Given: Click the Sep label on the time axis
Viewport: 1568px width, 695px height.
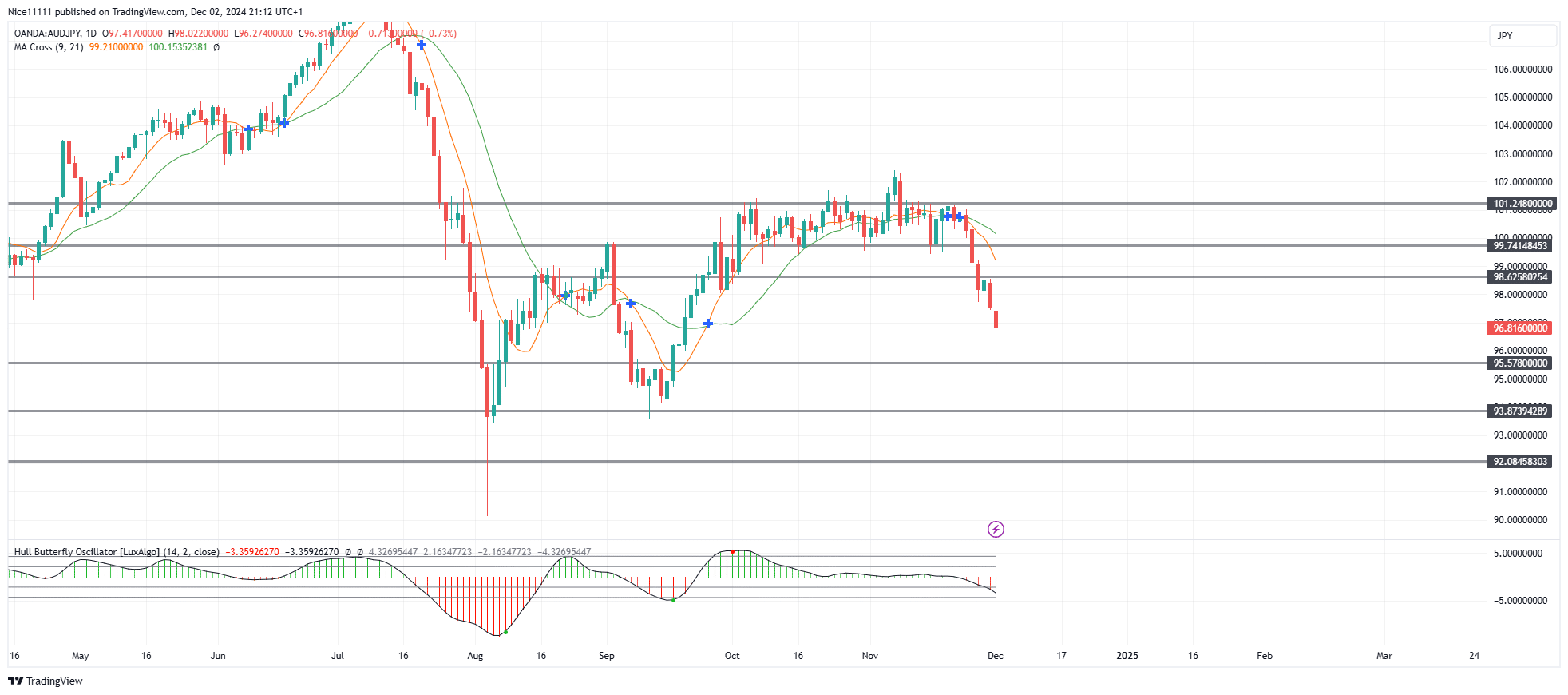Looking at the screenshot, I should pos(607,656).
